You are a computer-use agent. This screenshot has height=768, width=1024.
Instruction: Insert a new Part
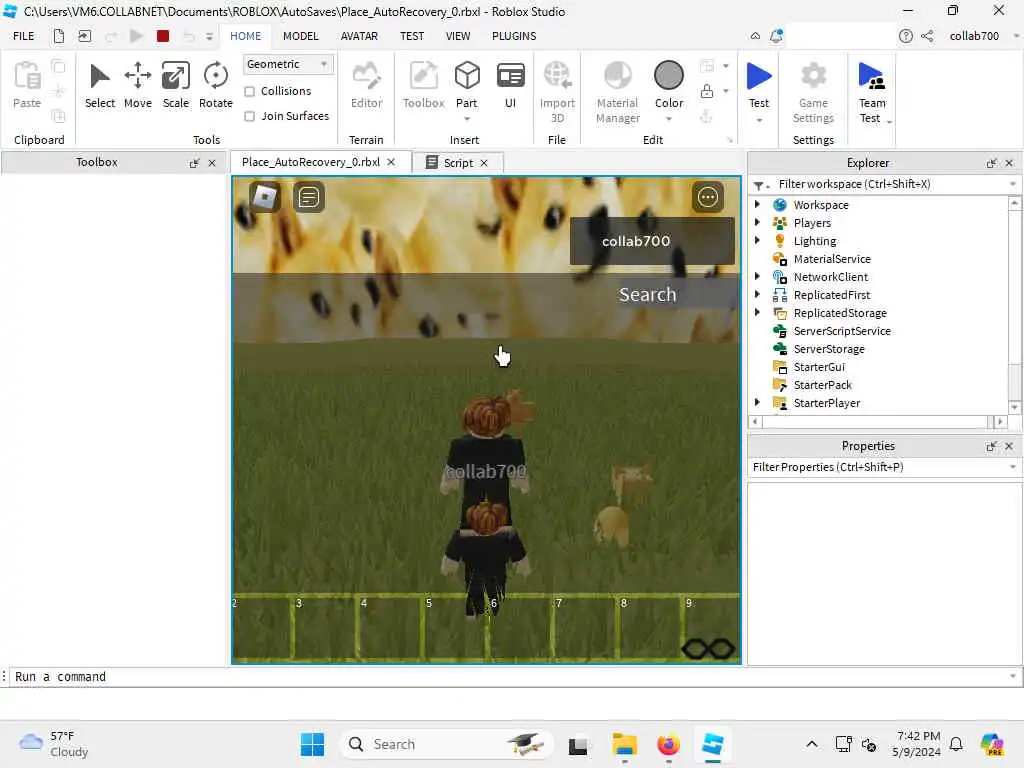(x=466, y=84)
